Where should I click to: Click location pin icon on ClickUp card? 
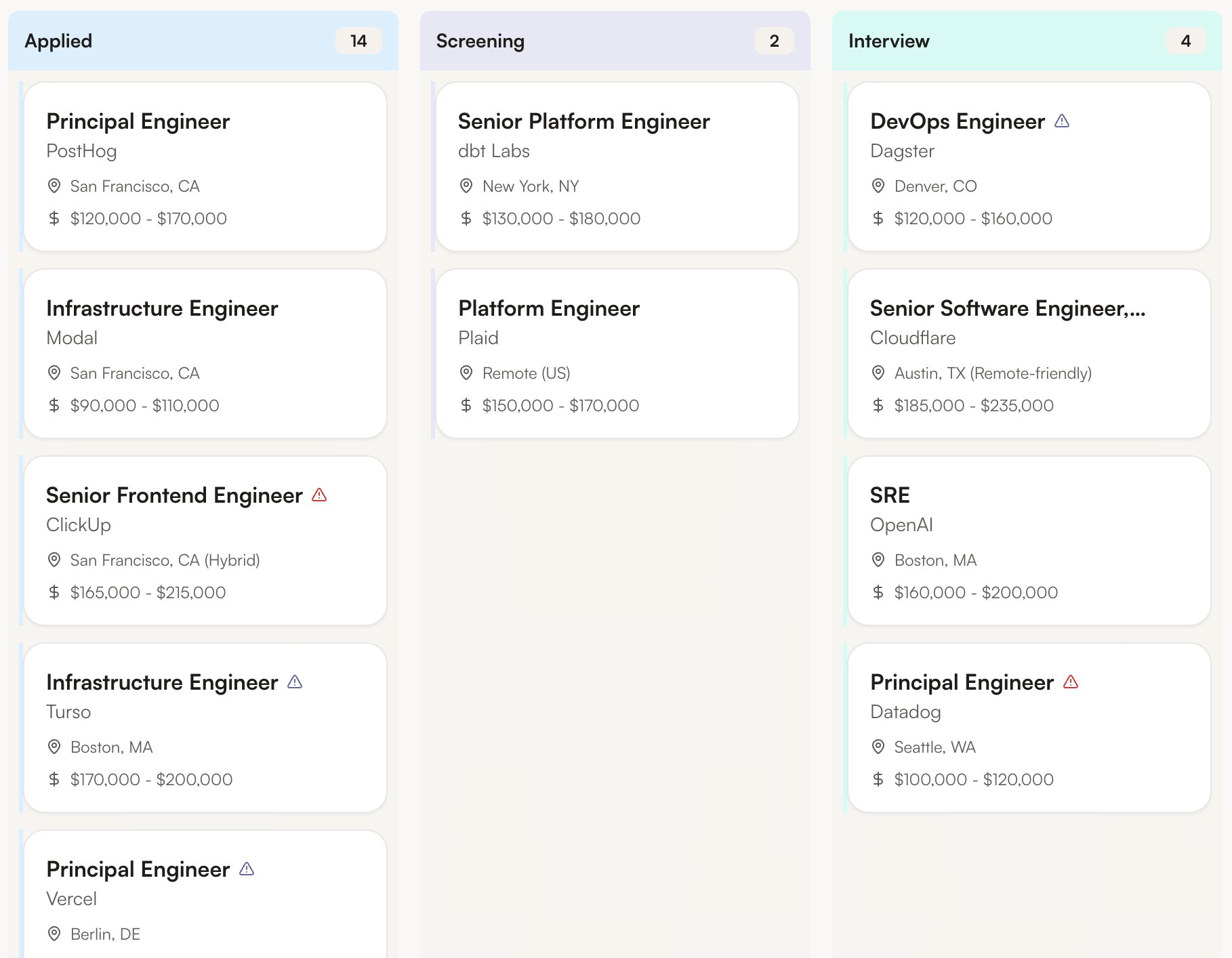[x=54, y=560]
